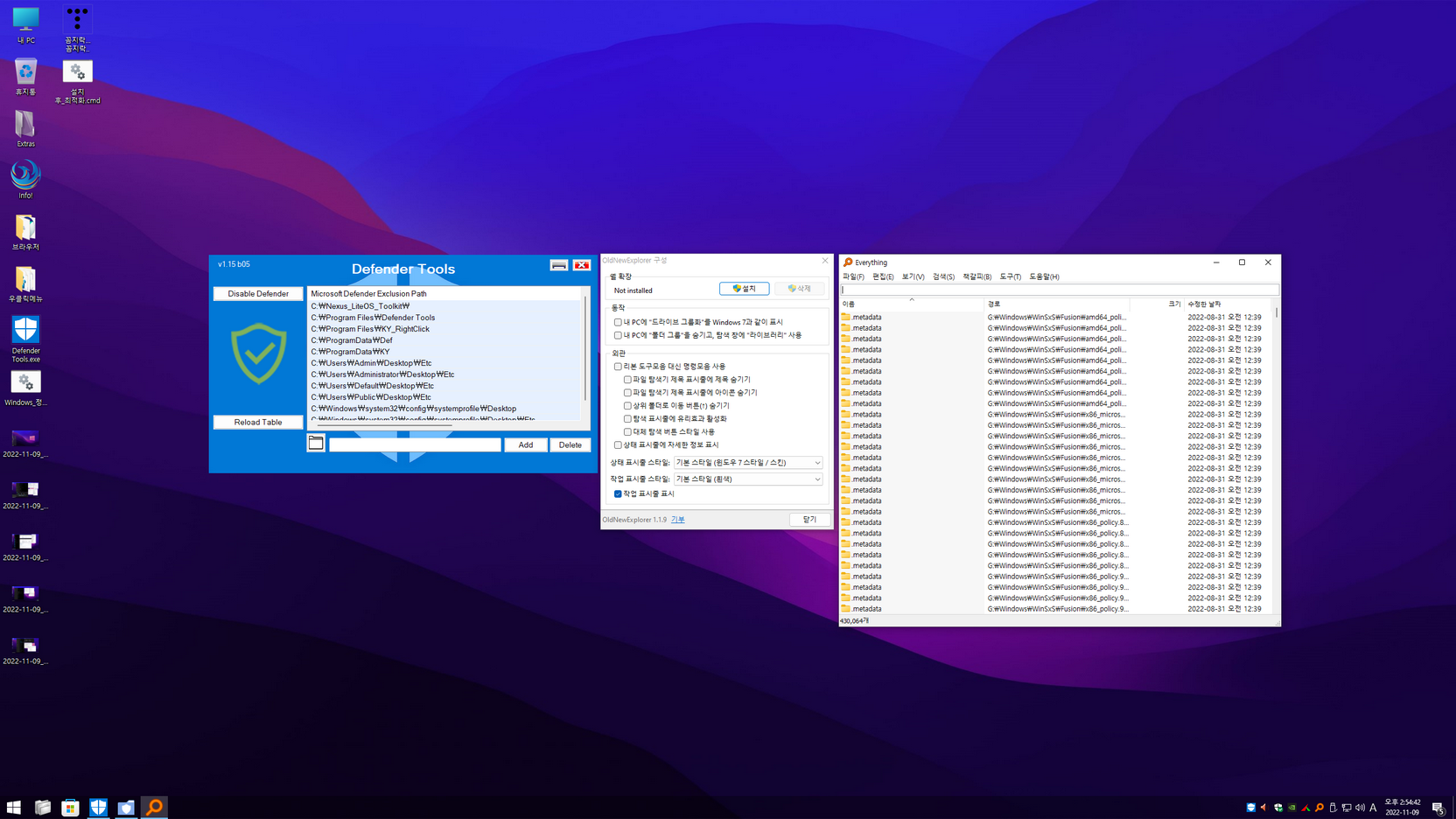Screen dimensions: 1456x819
Task: Click the exclusion path input field
Action: tap(415, 444)
